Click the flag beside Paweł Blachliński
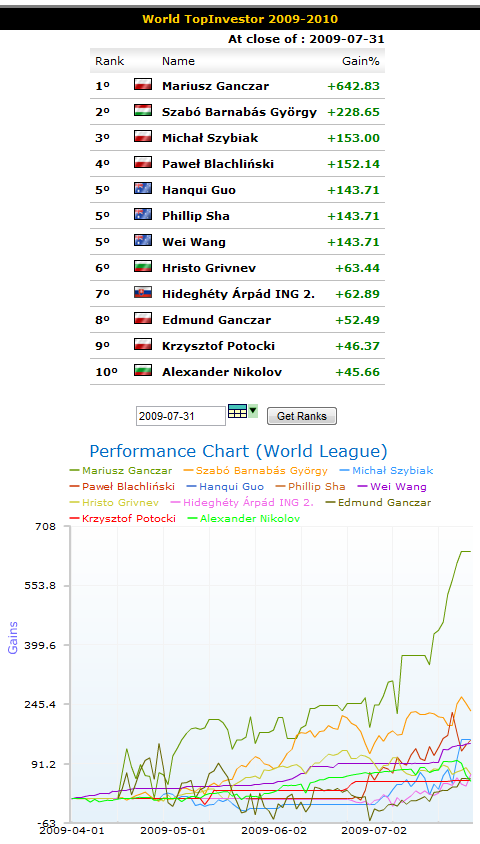Viewport: 480px width, 844px height. [x=143, y=162]
